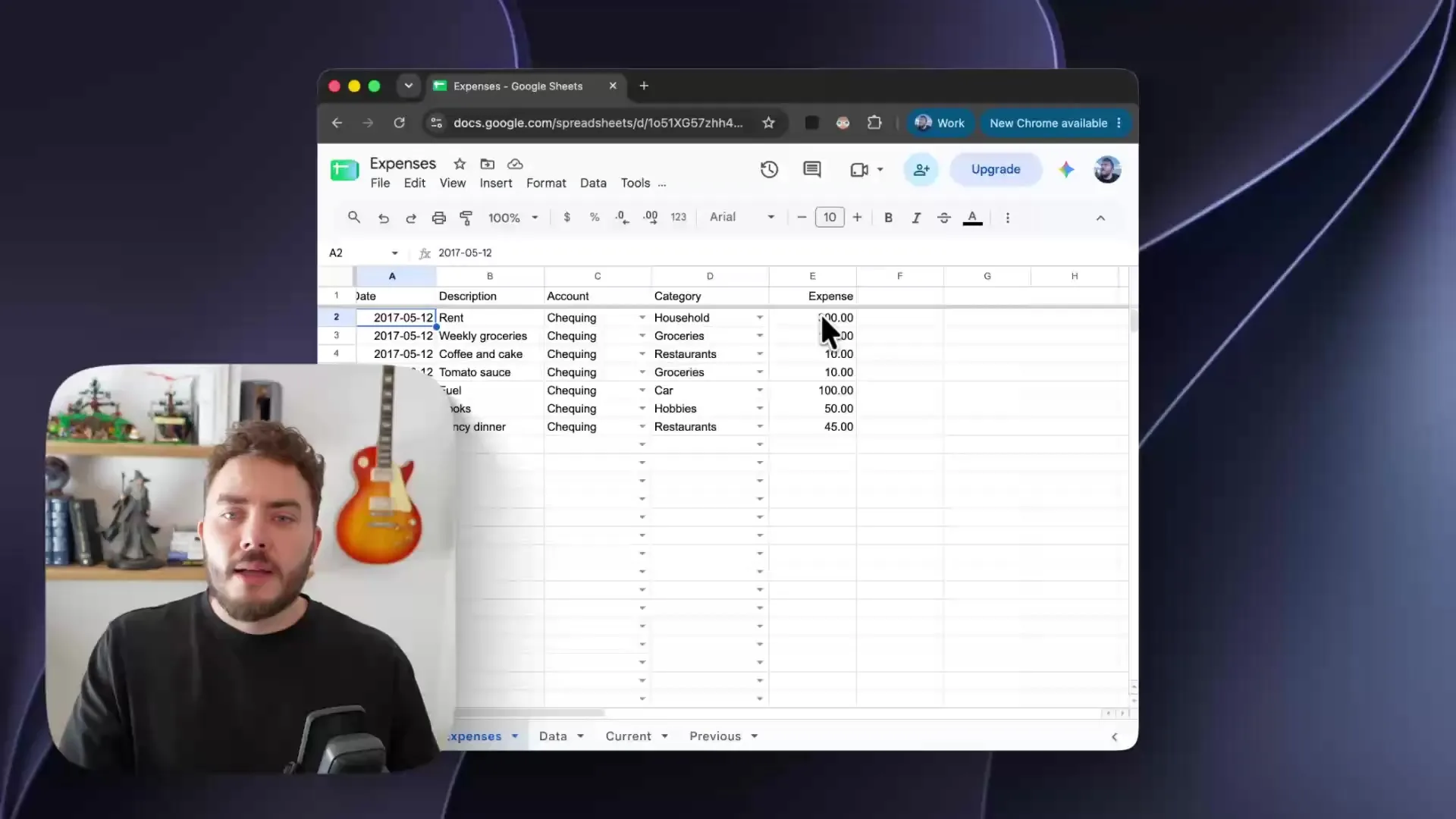Open Account dropdown for Weekly groceries row
Screen dimensions: 1456x819
coord(642,336)
